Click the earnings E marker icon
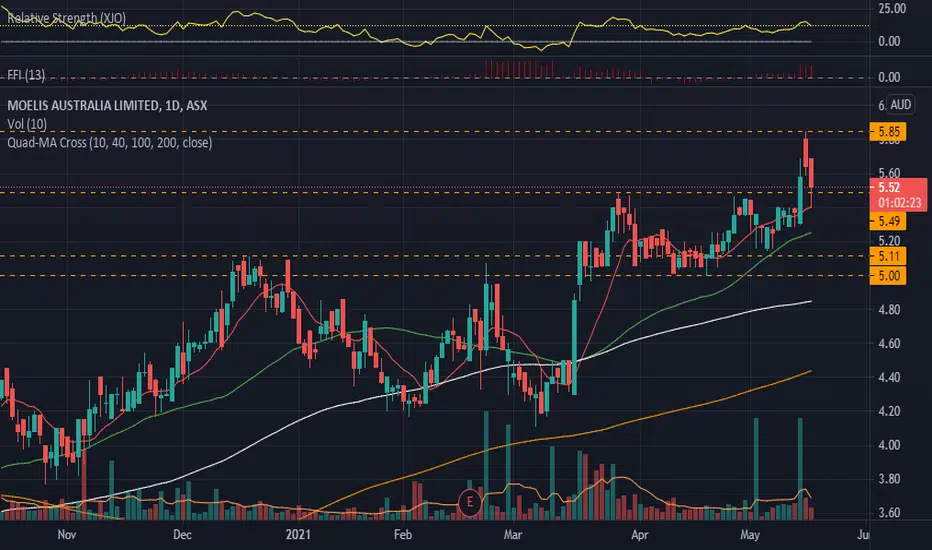This screenshot has height=550, width=932. click(x=470, y=502)
